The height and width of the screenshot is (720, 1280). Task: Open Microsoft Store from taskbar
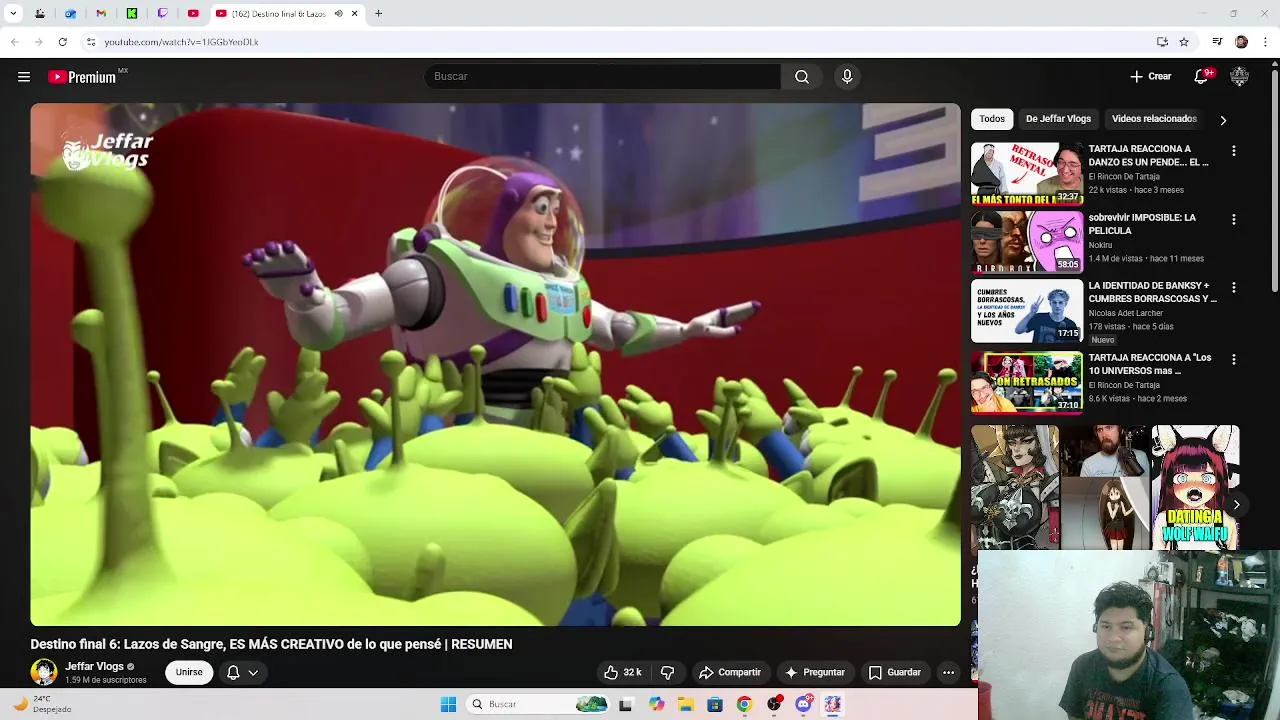(714, 704)
